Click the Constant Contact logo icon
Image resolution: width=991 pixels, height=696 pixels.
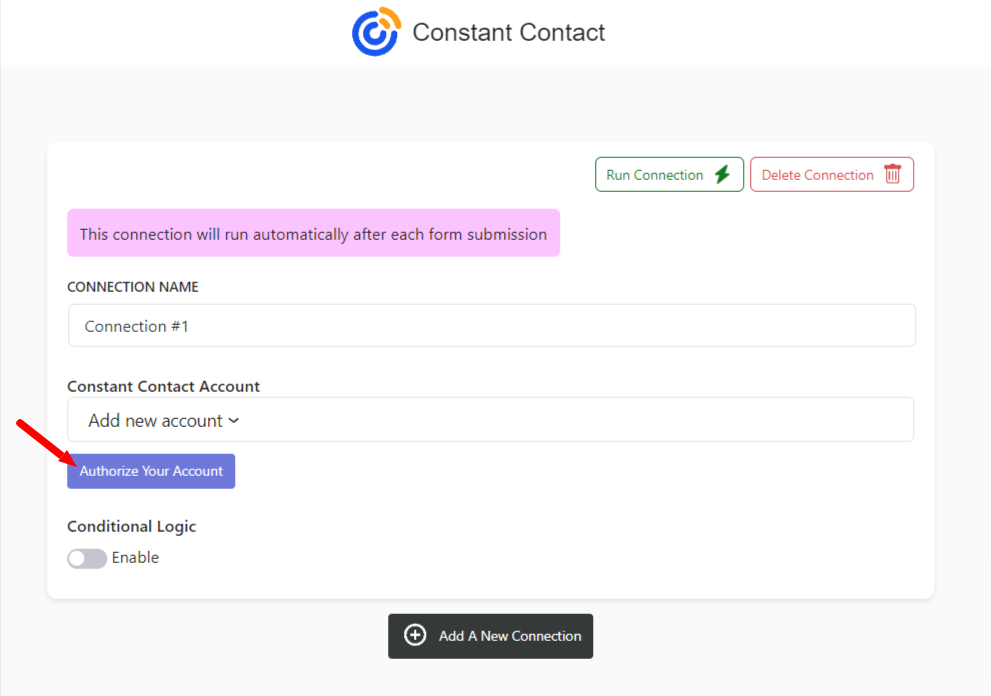[x=376, y=32]
